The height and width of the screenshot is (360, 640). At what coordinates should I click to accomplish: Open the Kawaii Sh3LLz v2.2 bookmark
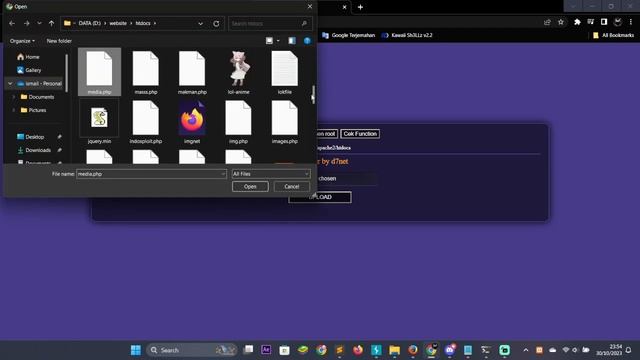click(407, 35)
